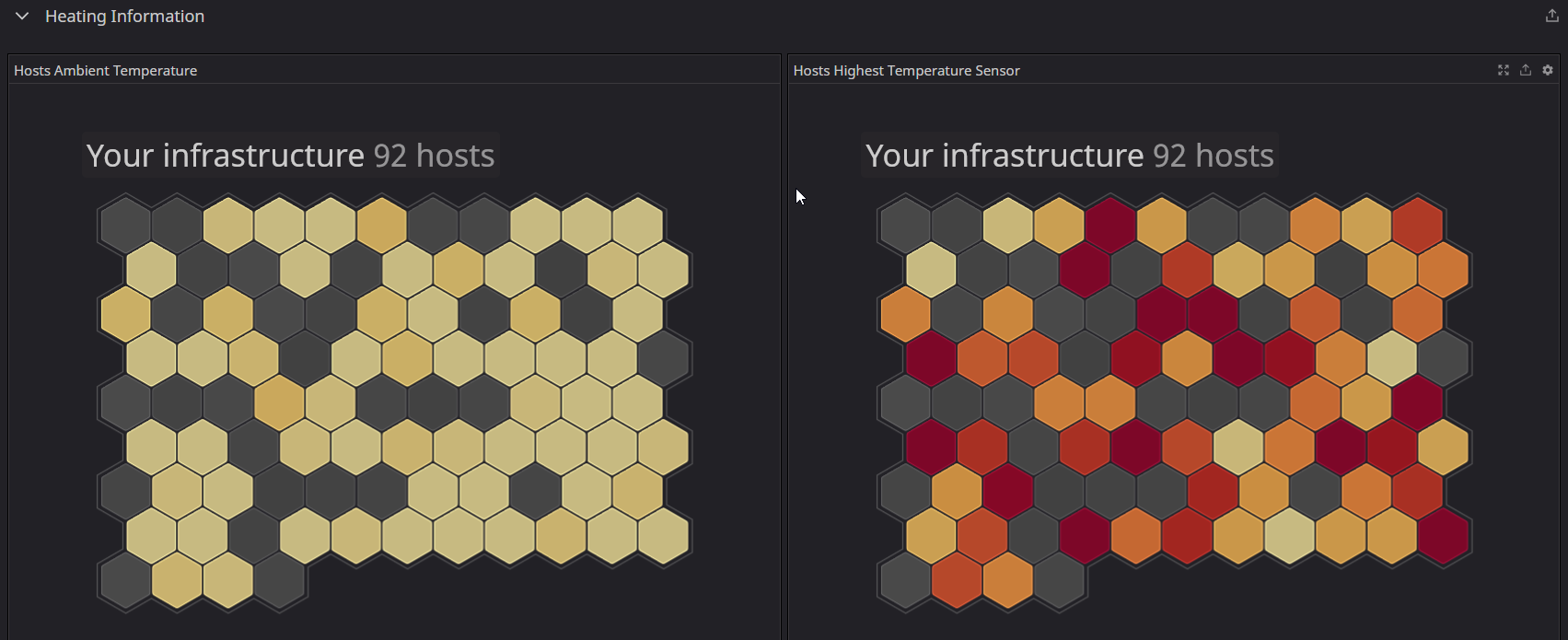Select top-left gray hexagon in Highest Temperature map
The image size is (1568, 640).
pyautogui.click(x=905, y=226)
